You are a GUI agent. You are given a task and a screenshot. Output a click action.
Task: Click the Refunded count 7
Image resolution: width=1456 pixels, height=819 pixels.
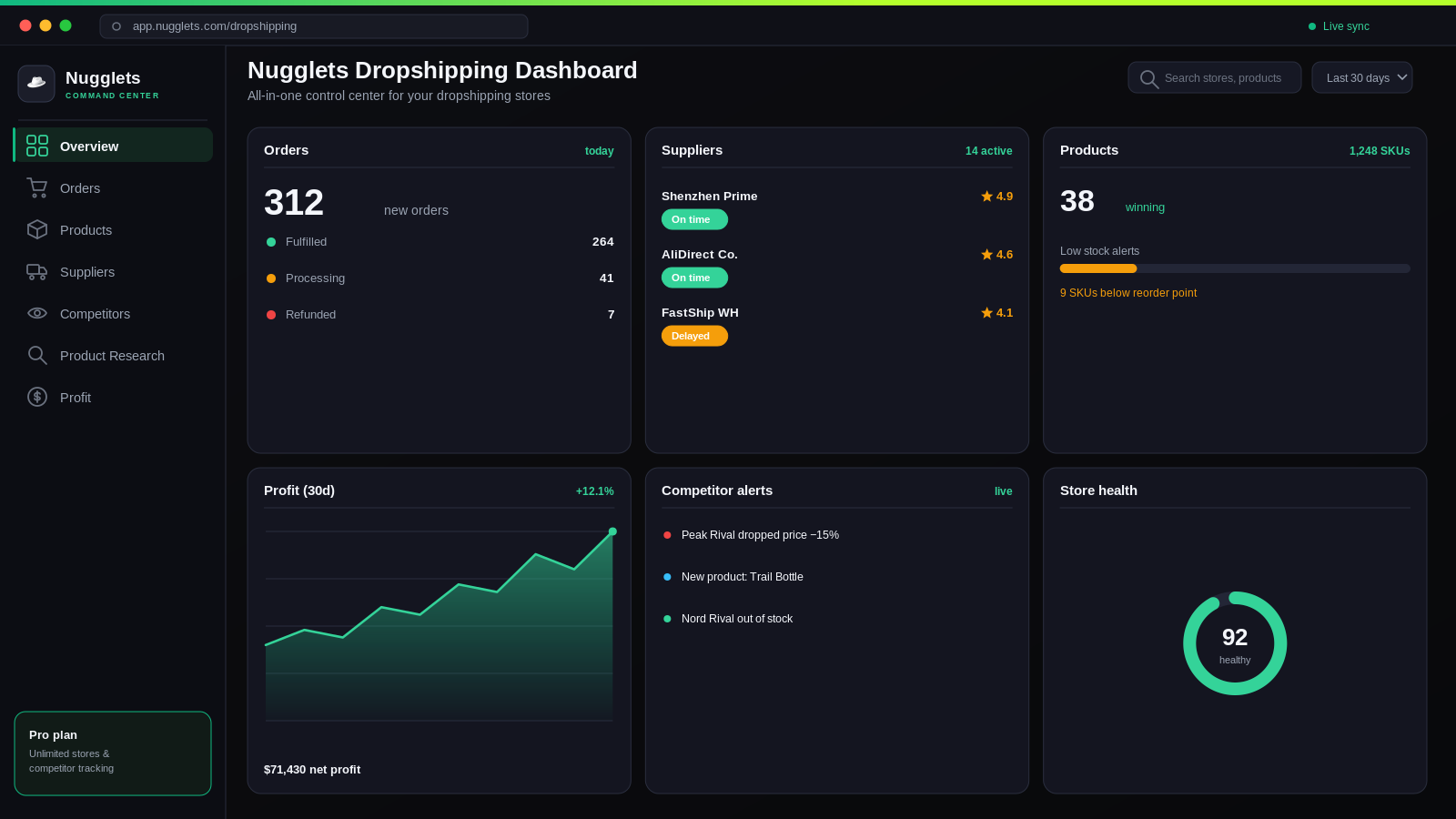pyautogui.click(x=611, y=315)
